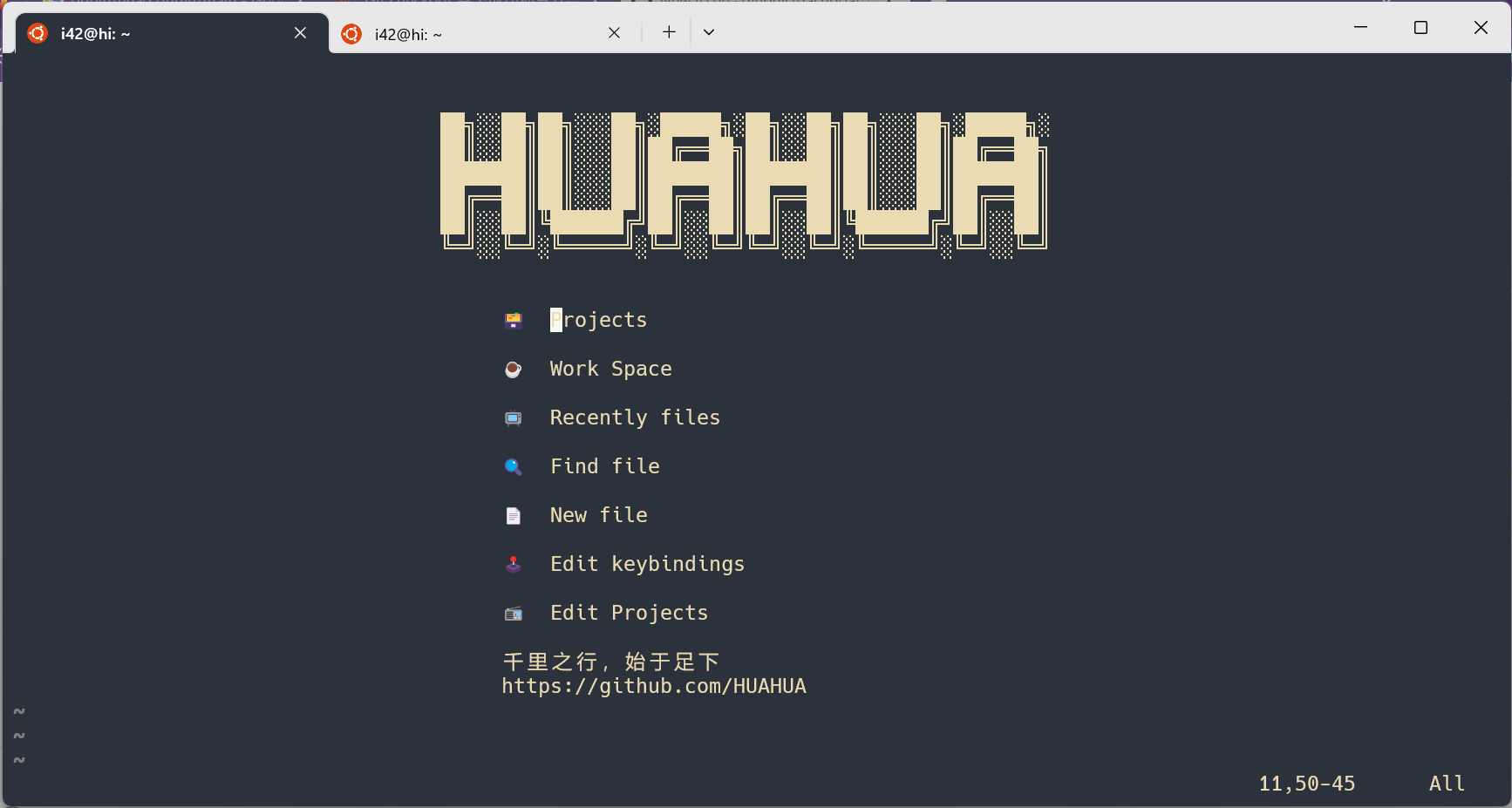Click the coffee cup icon beside Work Space
This screenshot has height=808, width=1512.
pos(514,369)
